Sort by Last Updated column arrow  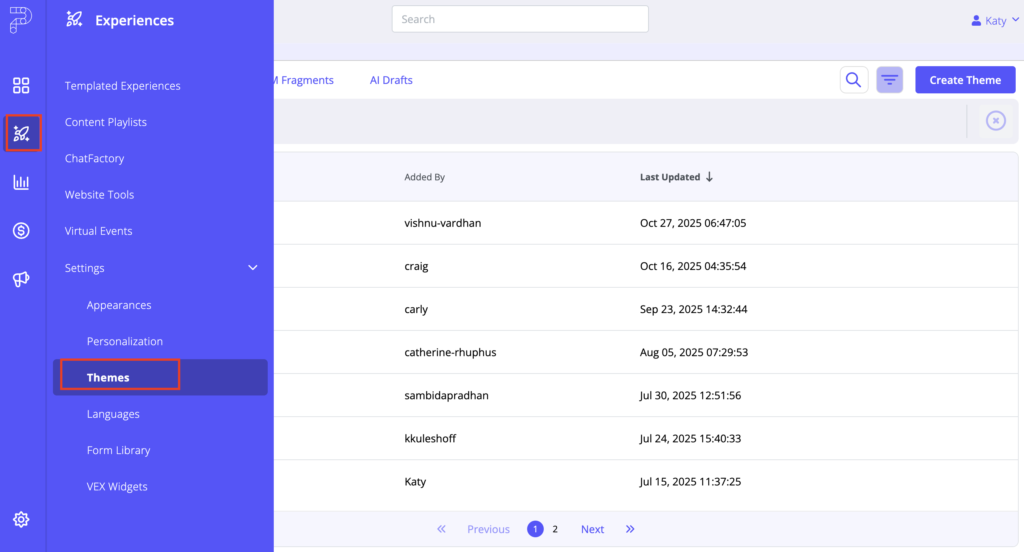(710, 177)
